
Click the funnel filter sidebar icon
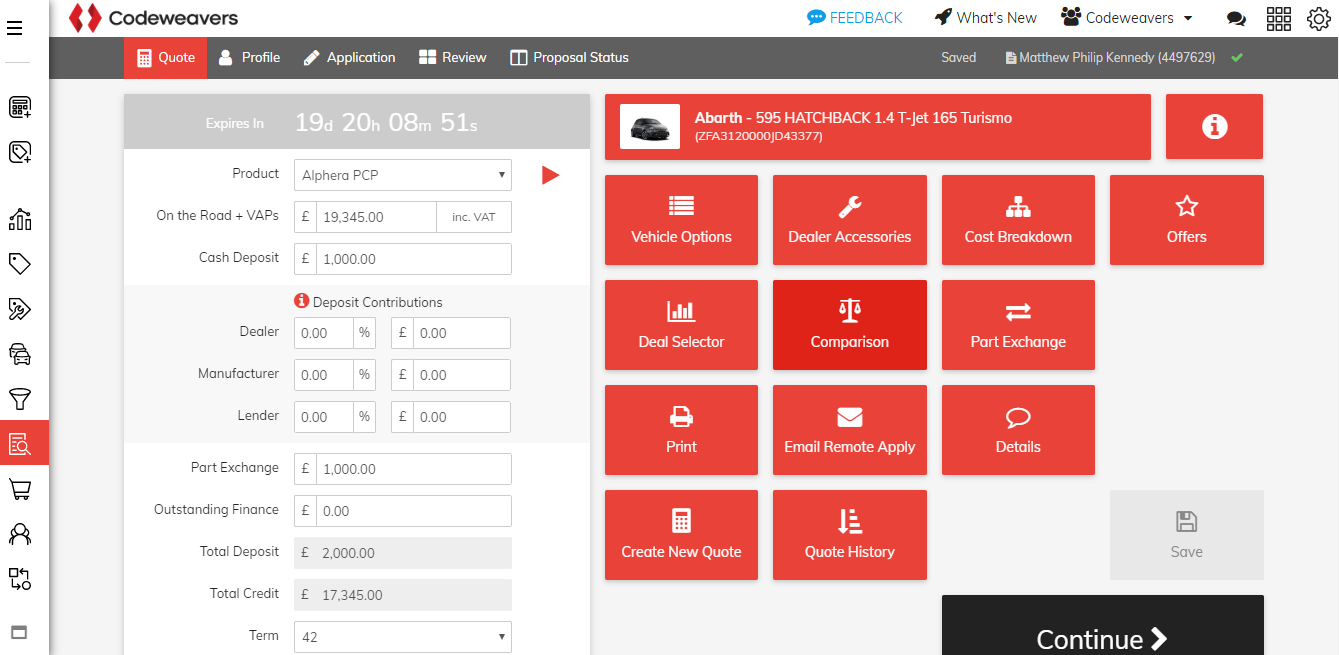pos(20,399)
